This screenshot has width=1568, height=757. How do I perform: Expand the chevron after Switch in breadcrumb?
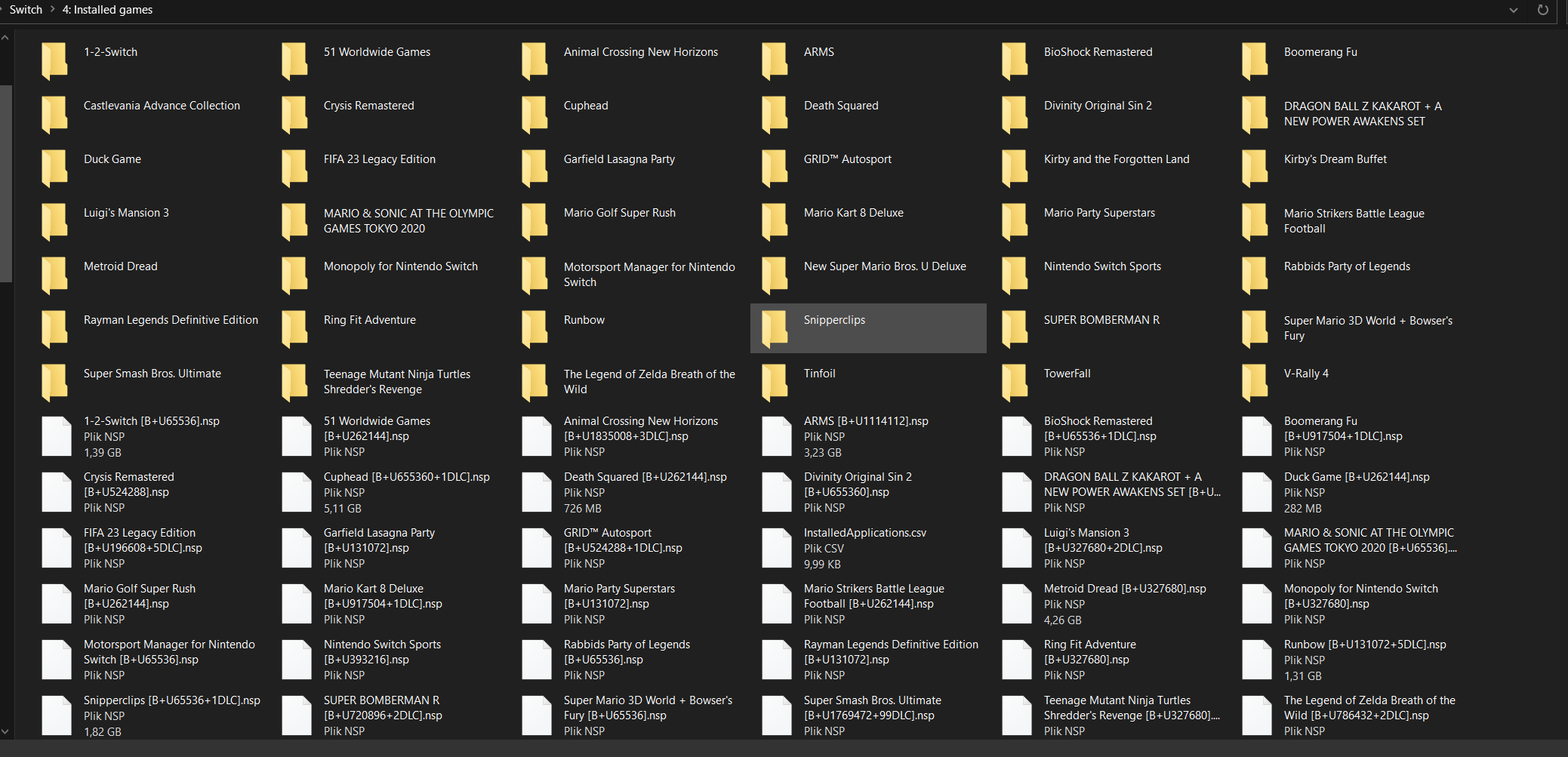click(52, 10)
